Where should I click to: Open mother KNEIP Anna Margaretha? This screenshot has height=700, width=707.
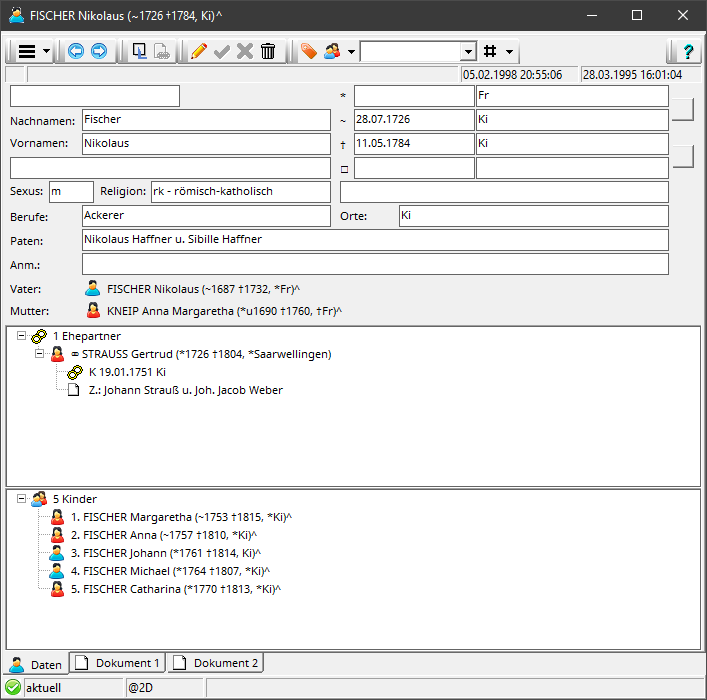point(224,311)
